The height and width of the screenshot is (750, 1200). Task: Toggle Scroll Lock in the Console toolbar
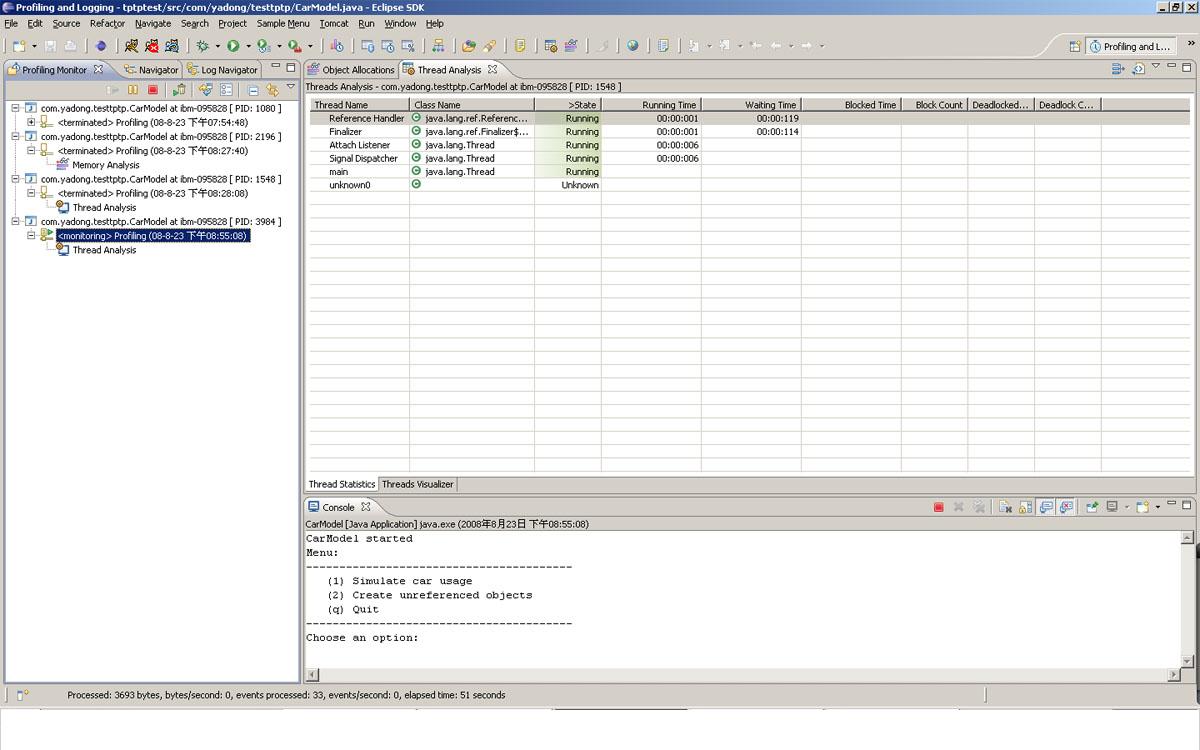pyautogui.click(x=1025, y=507)
